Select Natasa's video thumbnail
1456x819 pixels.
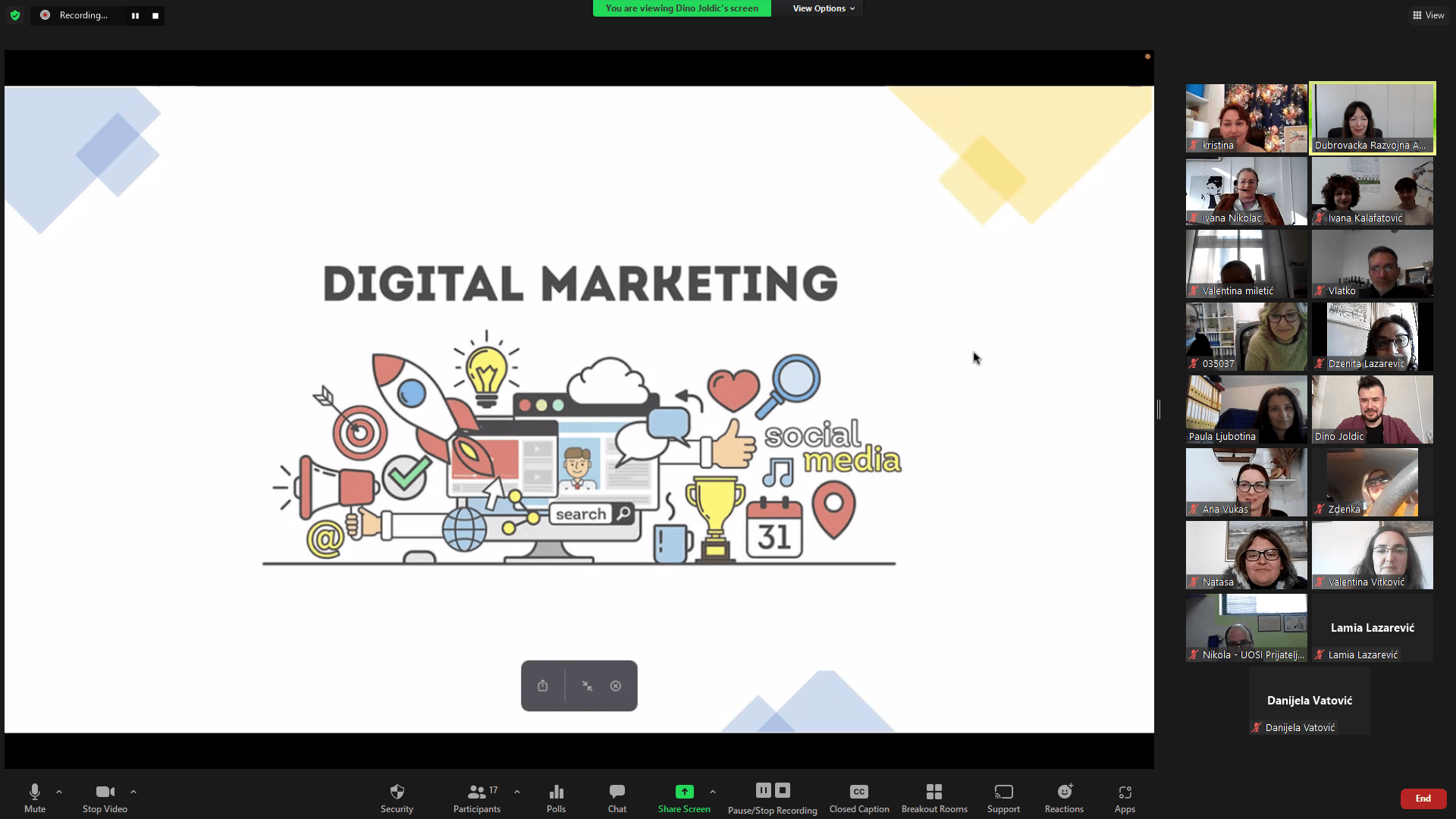(1247, 554)
